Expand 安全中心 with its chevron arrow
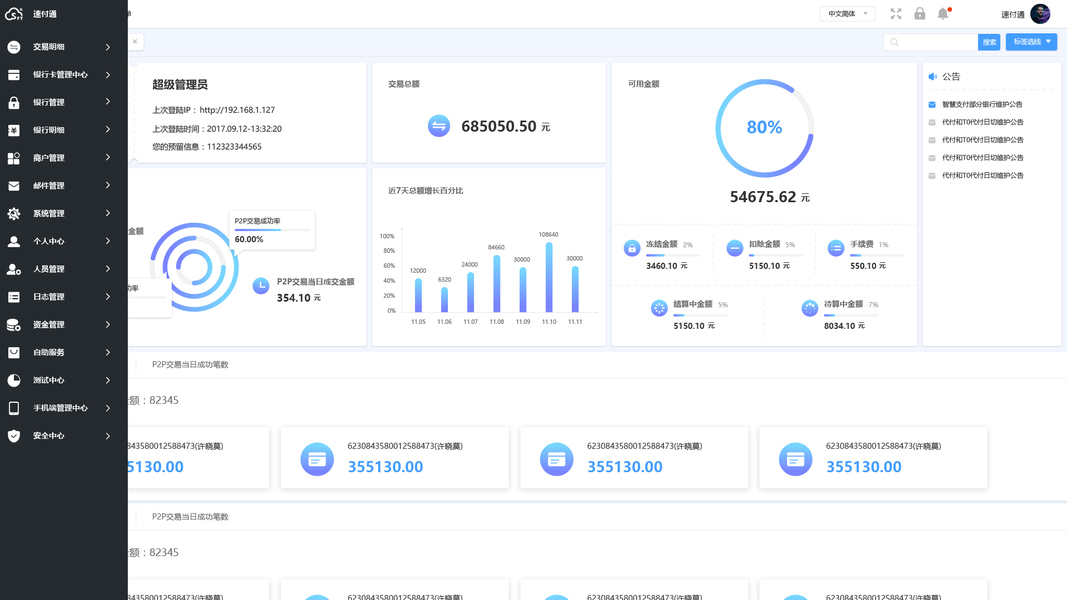The height and width of the screenshot is (600, 1067). 108,436
